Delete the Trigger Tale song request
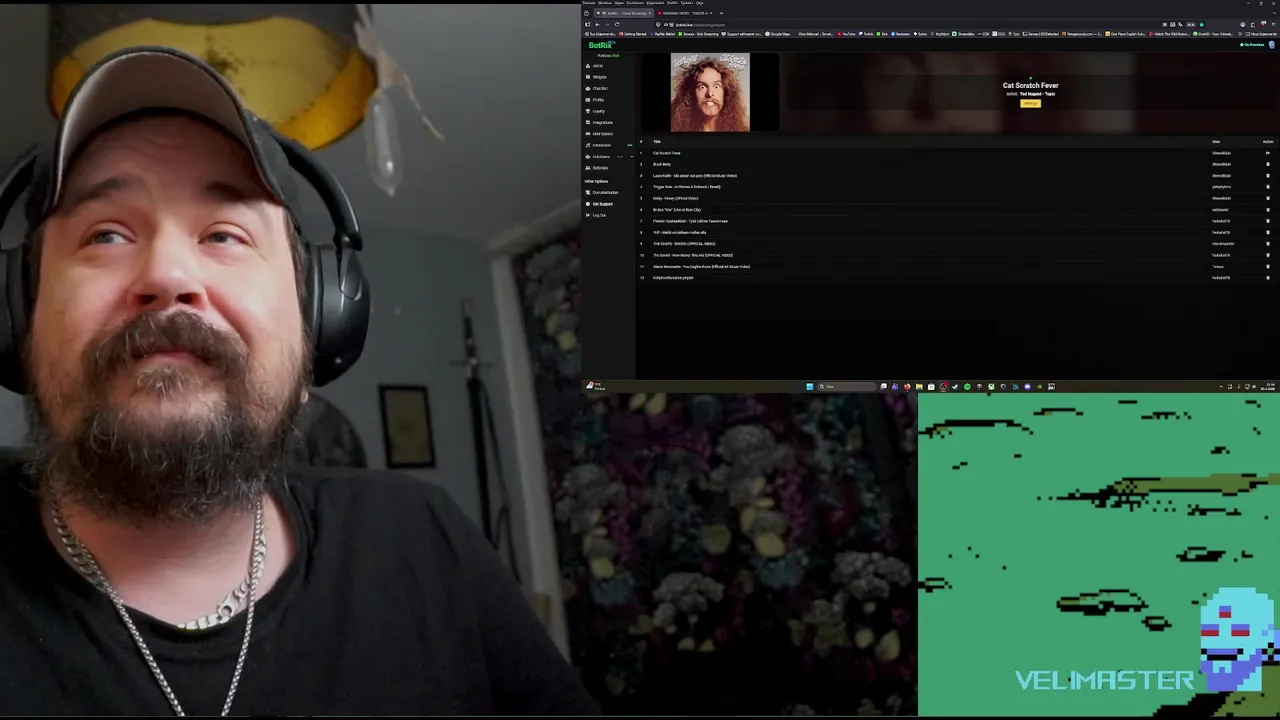 pyautogui.click(x=1268, y=187)
